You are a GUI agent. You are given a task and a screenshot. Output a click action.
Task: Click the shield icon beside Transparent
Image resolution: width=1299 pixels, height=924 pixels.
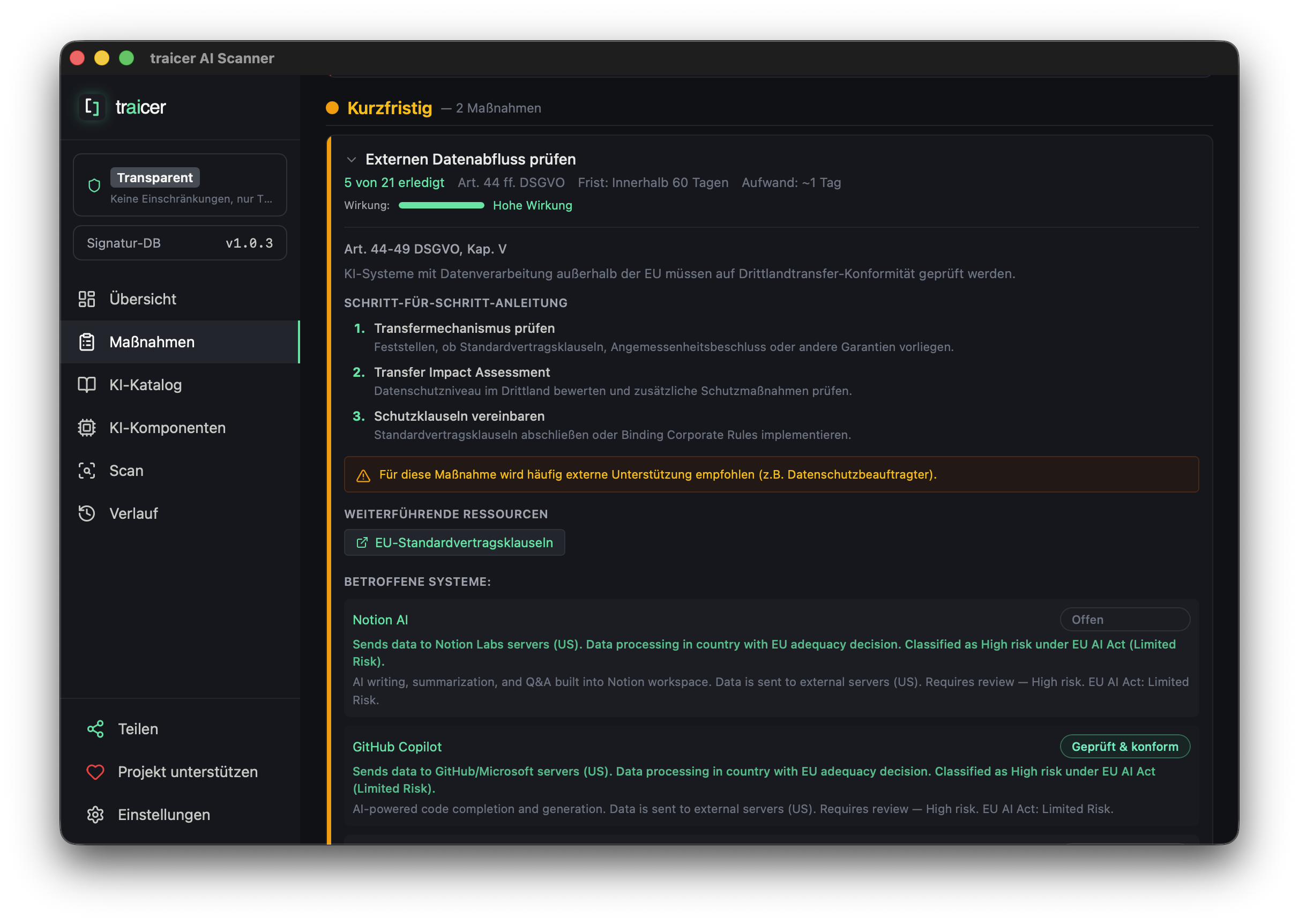[x=94, y=185]
